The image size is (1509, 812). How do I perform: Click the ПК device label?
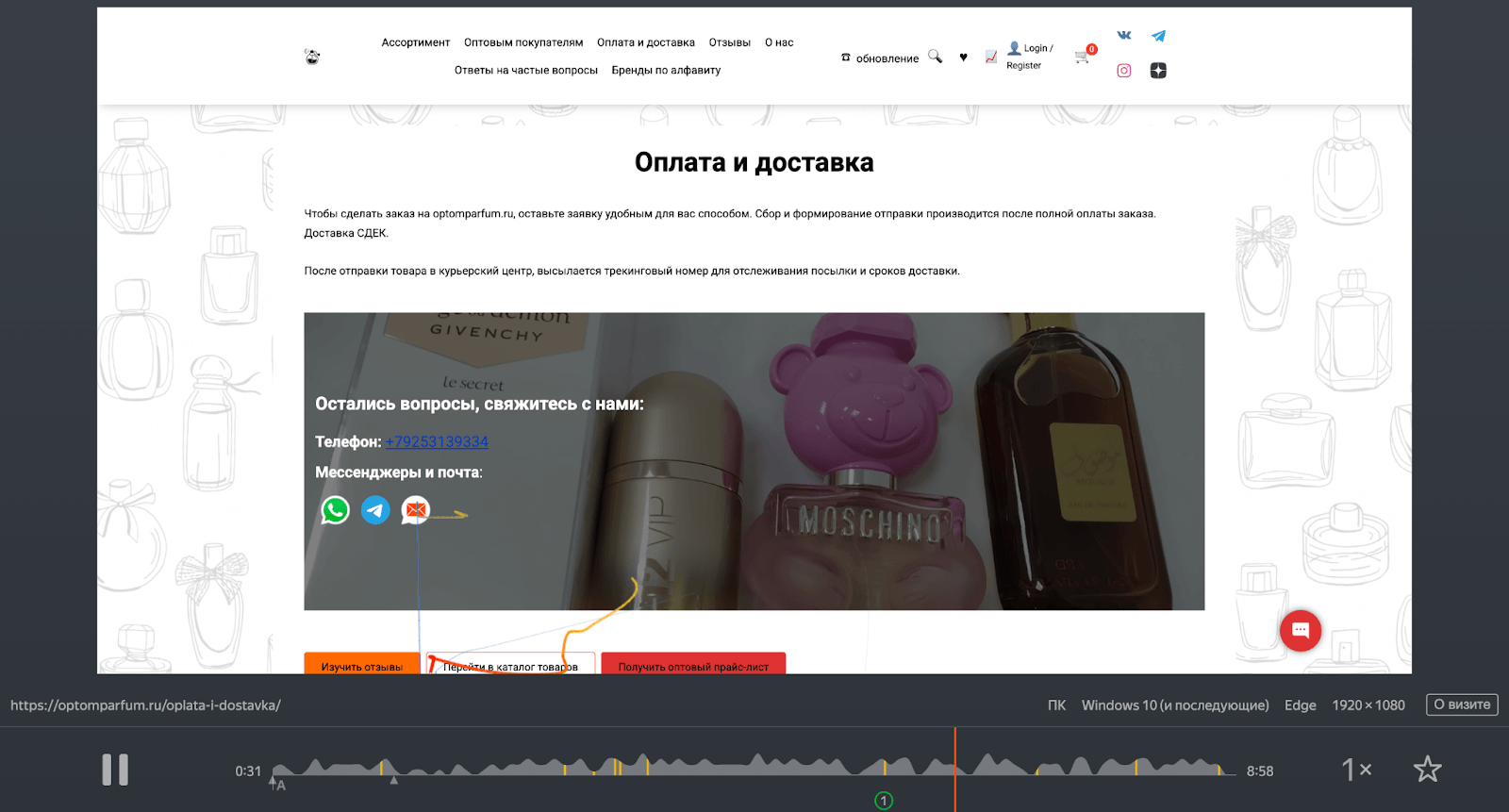click(x=1056, y=705)
